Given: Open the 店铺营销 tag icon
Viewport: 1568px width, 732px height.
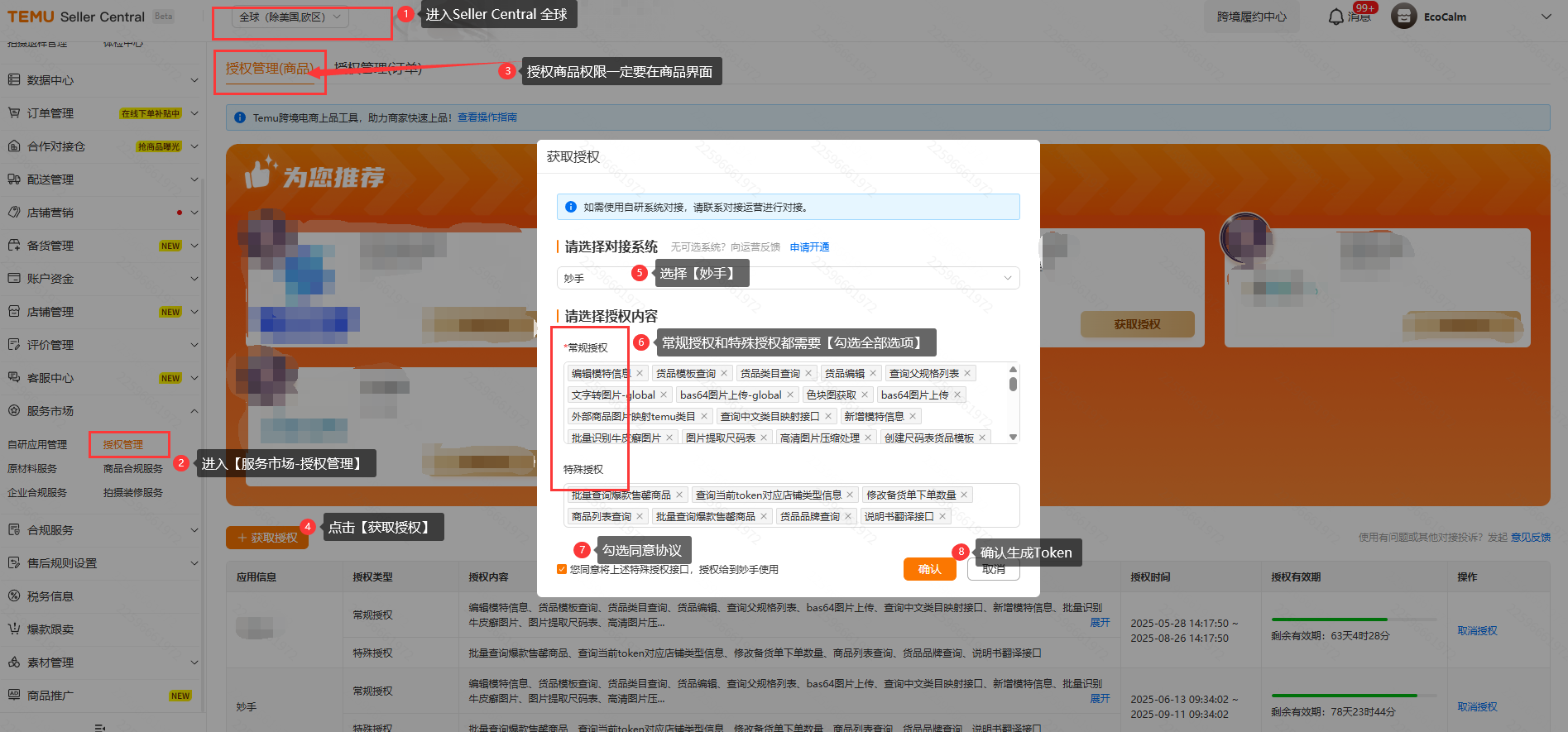Looking at the screenshot, I should (x=14, y=213).
